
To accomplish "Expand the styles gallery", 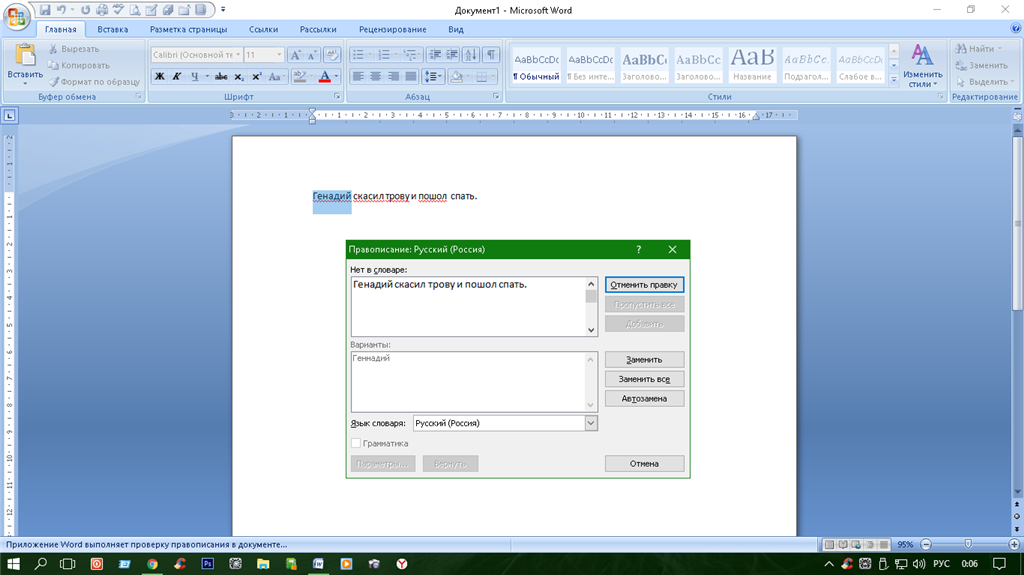I will (x=894, y=78).
